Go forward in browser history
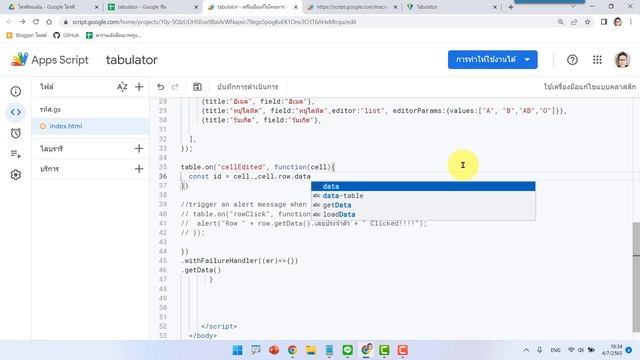Screen dimensions: 640x360 pyautogui.click(x=22, y=22)
